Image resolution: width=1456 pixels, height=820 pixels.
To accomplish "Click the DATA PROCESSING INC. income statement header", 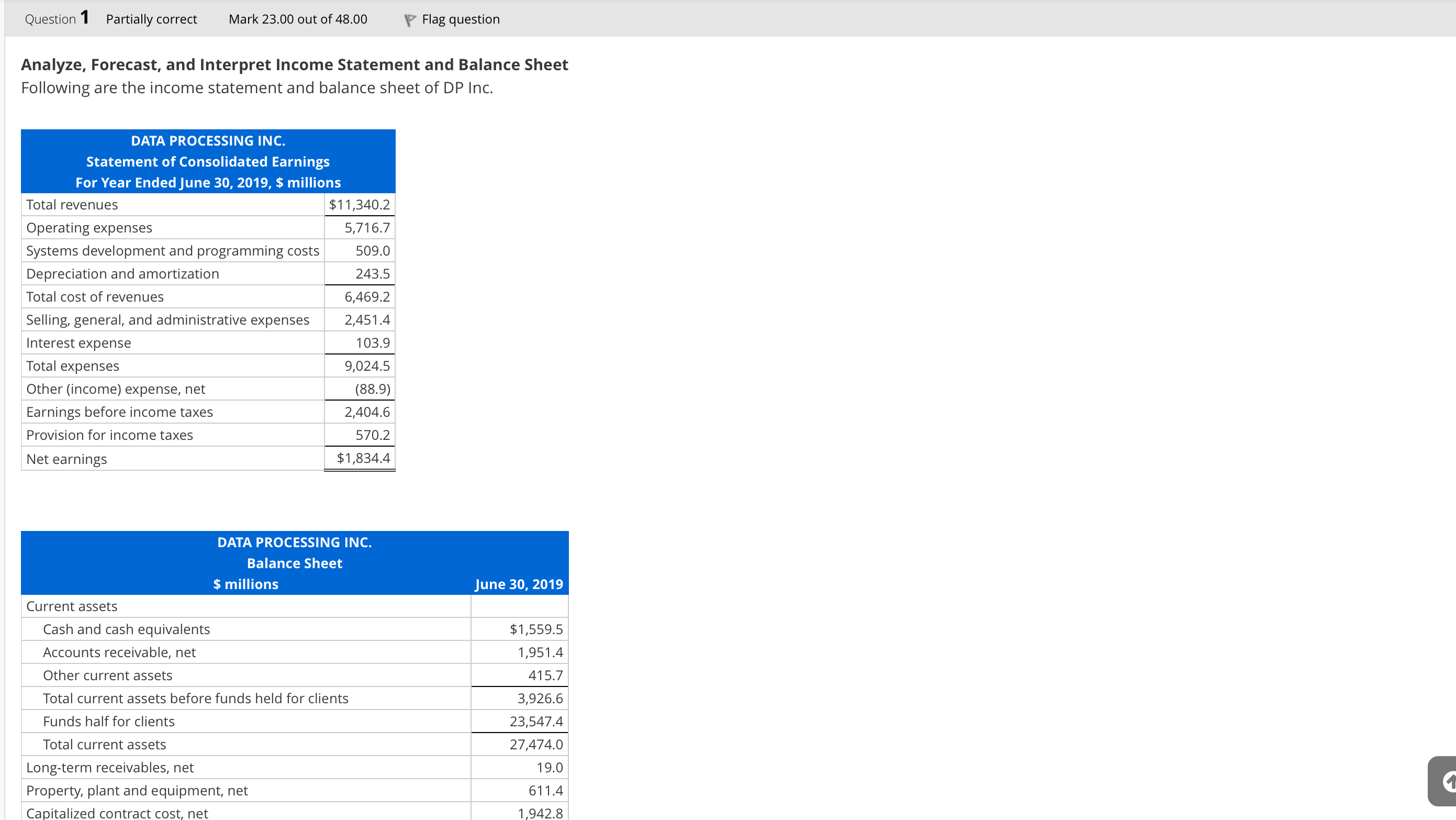I will click(x=207, y=141).
